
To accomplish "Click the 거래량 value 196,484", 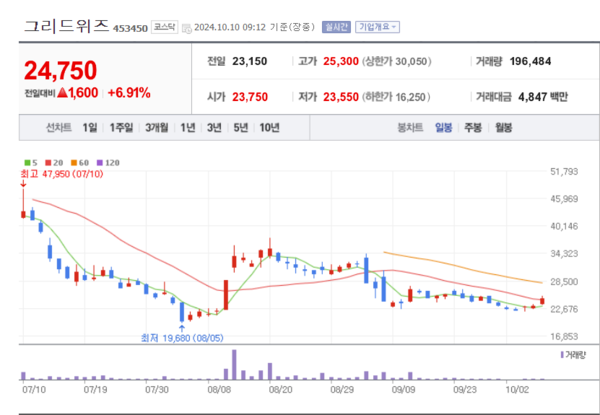I will tap(530, 62).
